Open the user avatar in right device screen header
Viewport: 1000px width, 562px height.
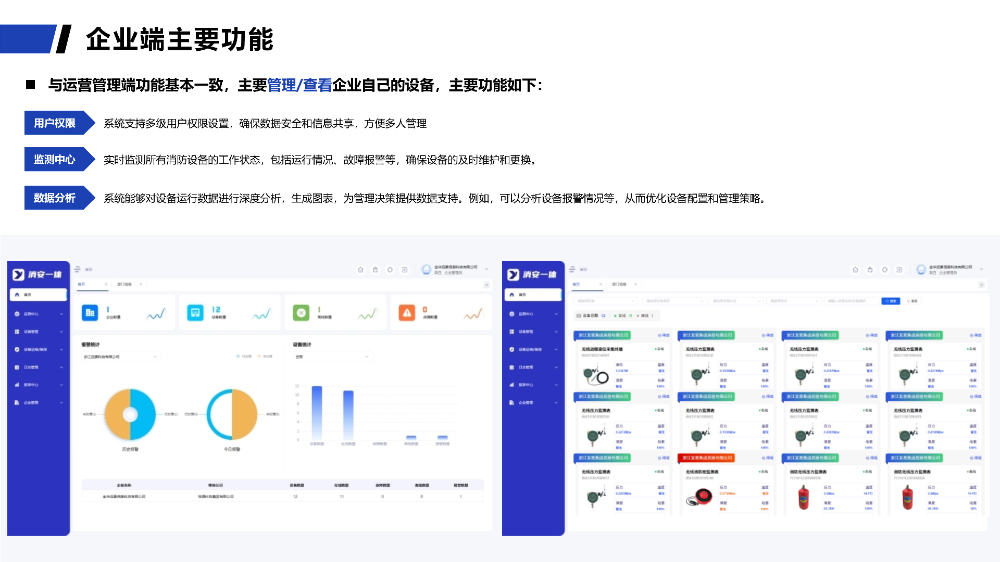921,270
